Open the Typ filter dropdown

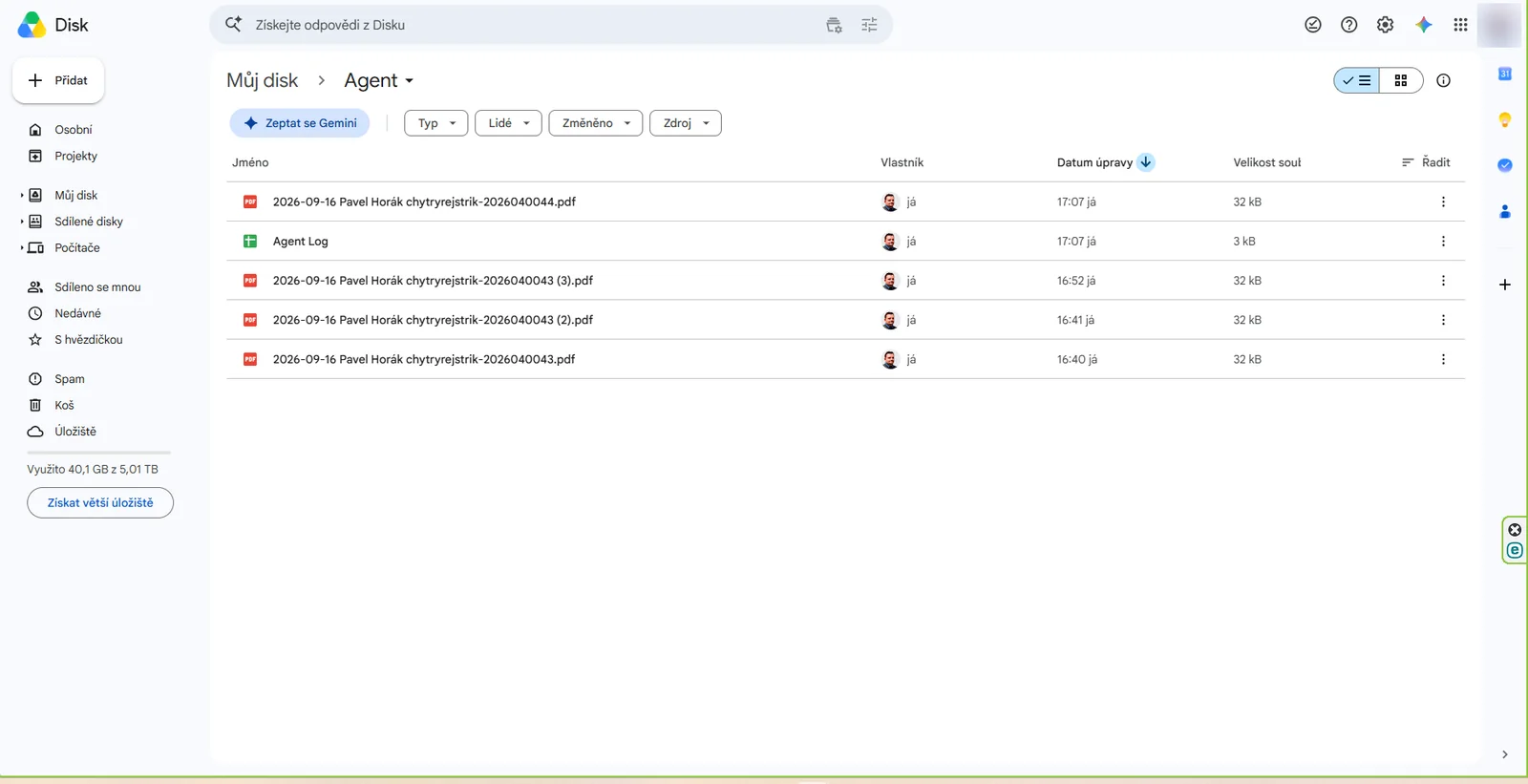[x=435, y=123]
